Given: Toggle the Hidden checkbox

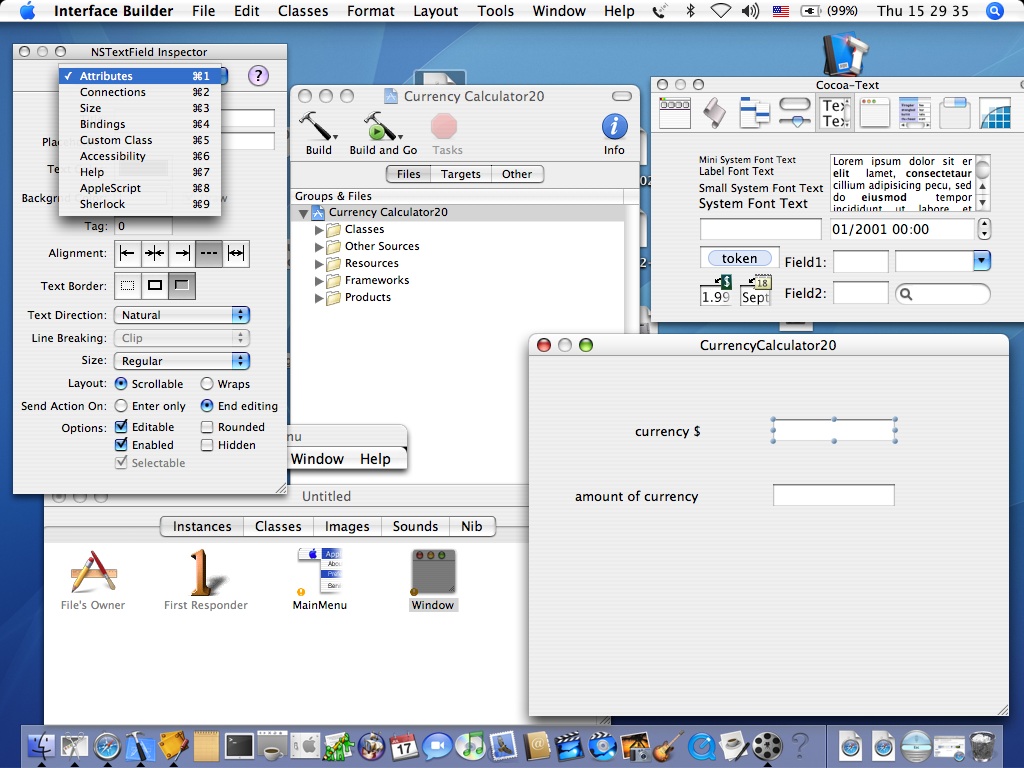Looking at the screenshot, I should click(207, 445).
